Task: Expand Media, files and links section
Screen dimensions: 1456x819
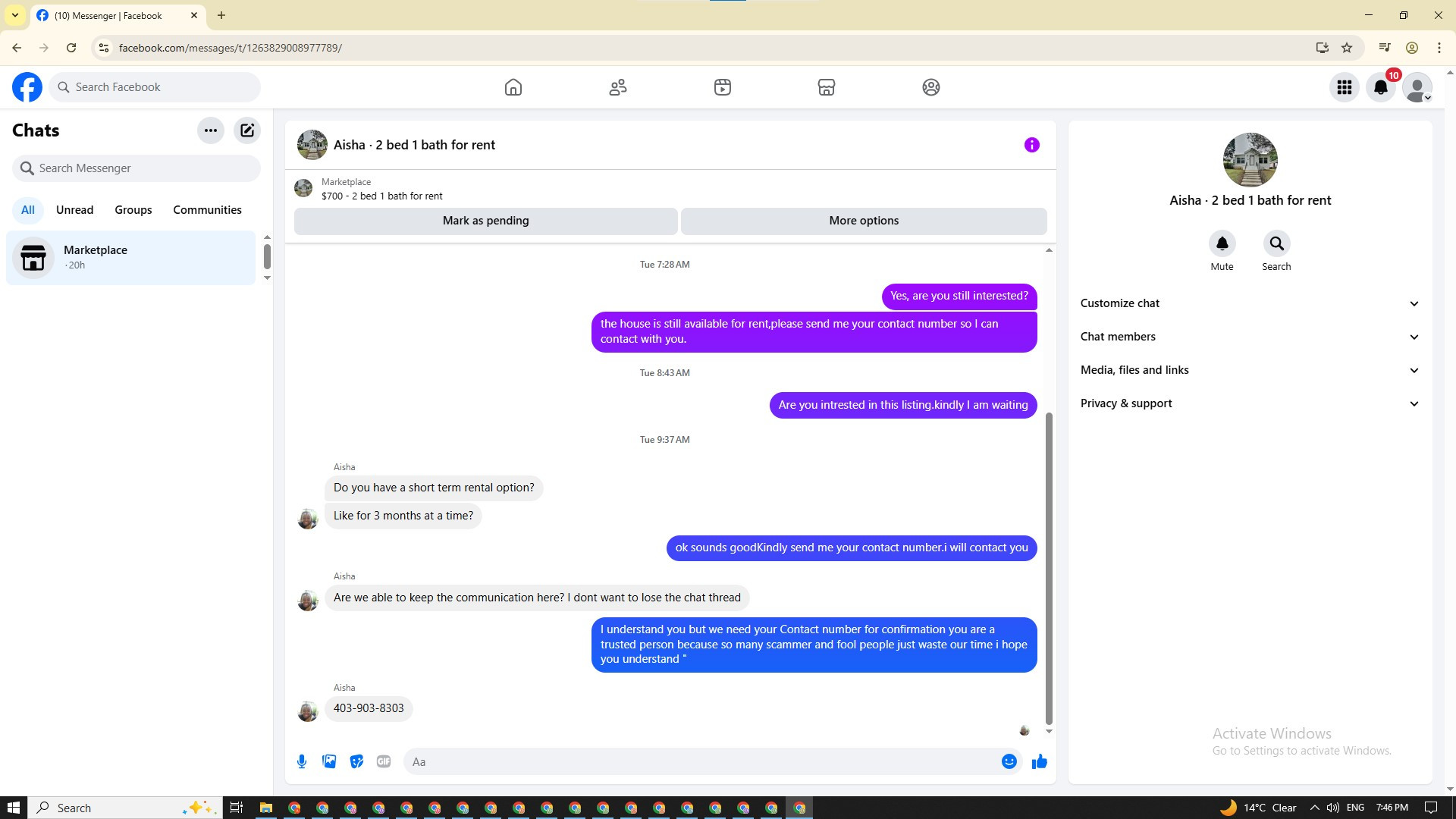Action: pos(1250,370)
